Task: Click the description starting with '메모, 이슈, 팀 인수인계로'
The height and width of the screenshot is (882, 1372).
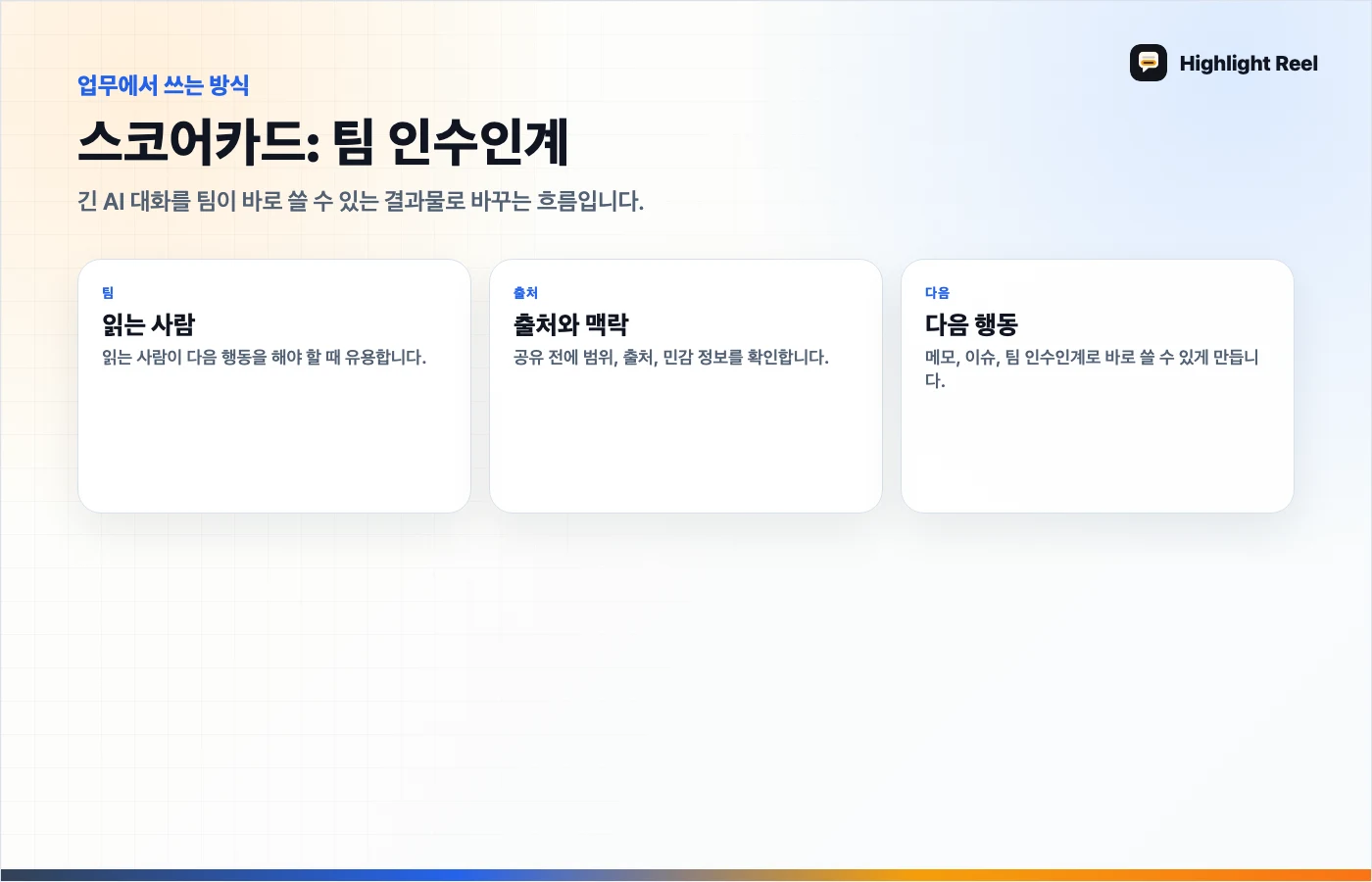Action: point(1092,368)
